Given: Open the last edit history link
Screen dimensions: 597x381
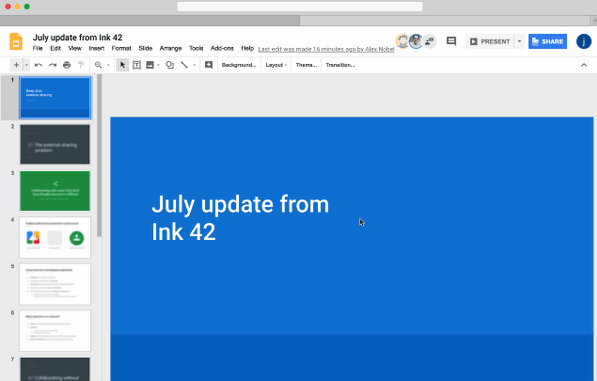Looking at the screenshot, I should tap(326, 49).
